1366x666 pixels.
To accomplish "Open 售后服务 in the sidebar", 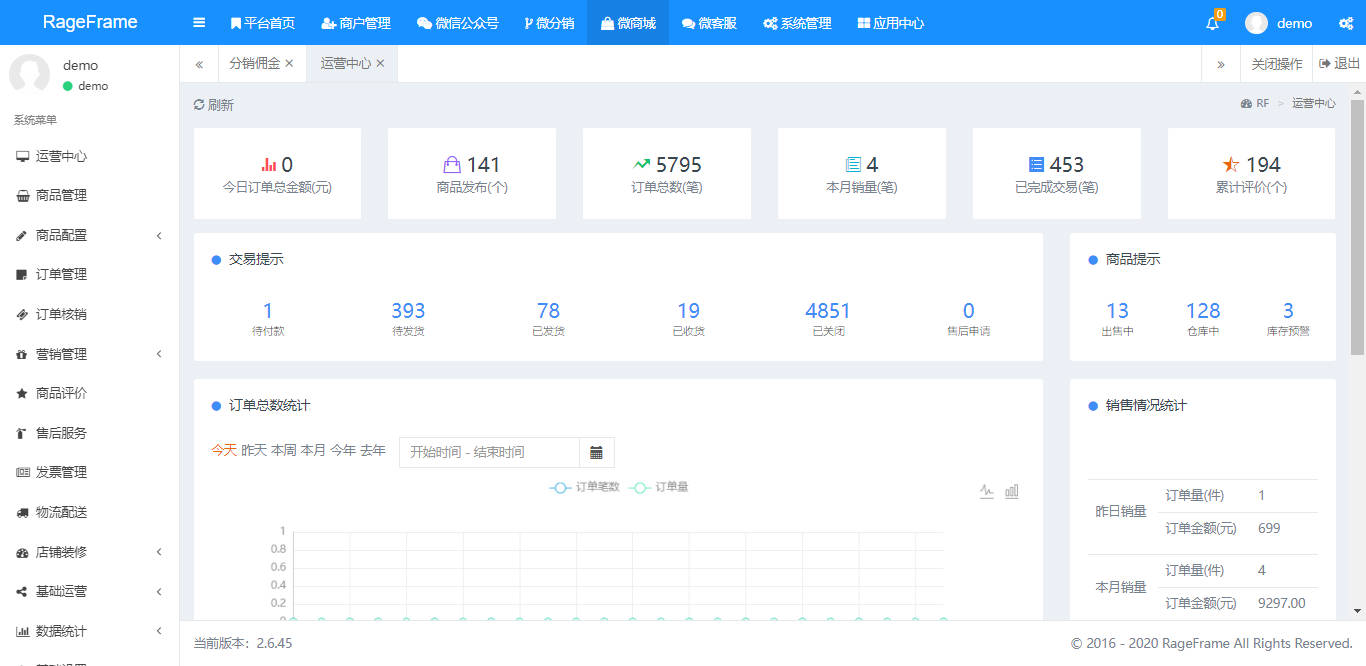I will pos(90,433).
